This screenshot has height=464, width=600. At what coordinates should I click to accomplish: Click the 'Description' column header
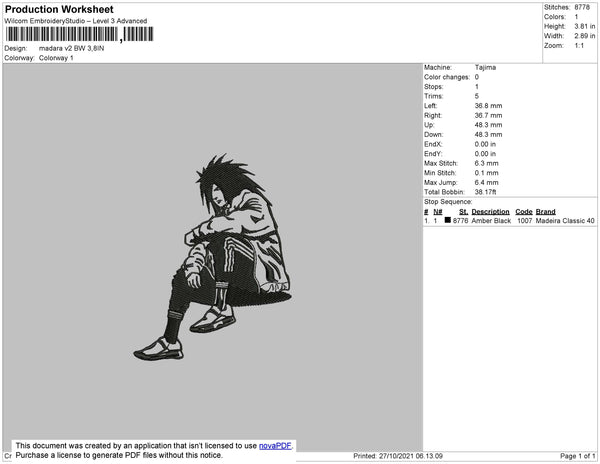[x=491, y=212]
